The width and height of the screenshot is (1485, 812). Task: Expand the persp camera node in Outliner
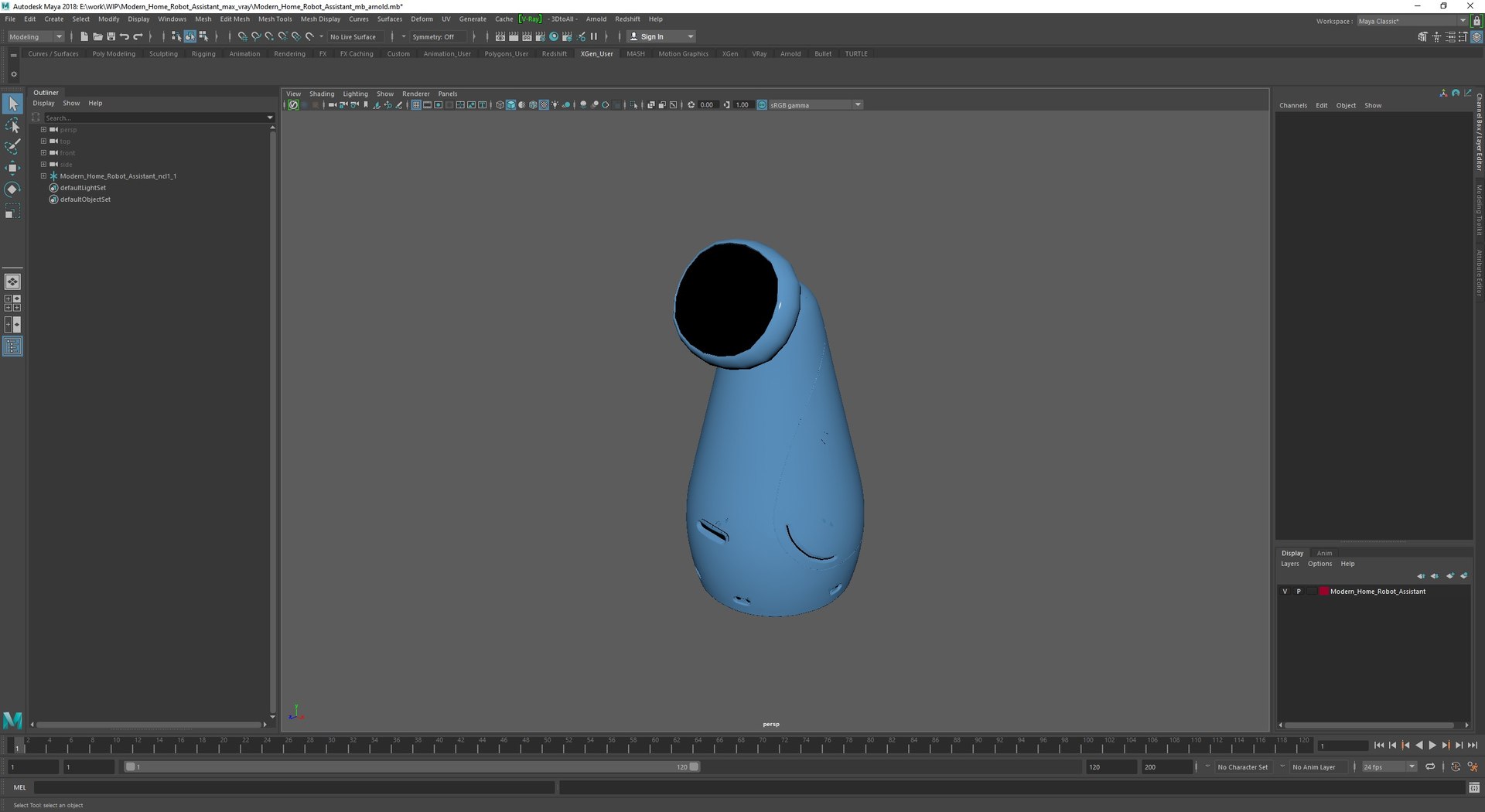[x=43, y=130]
